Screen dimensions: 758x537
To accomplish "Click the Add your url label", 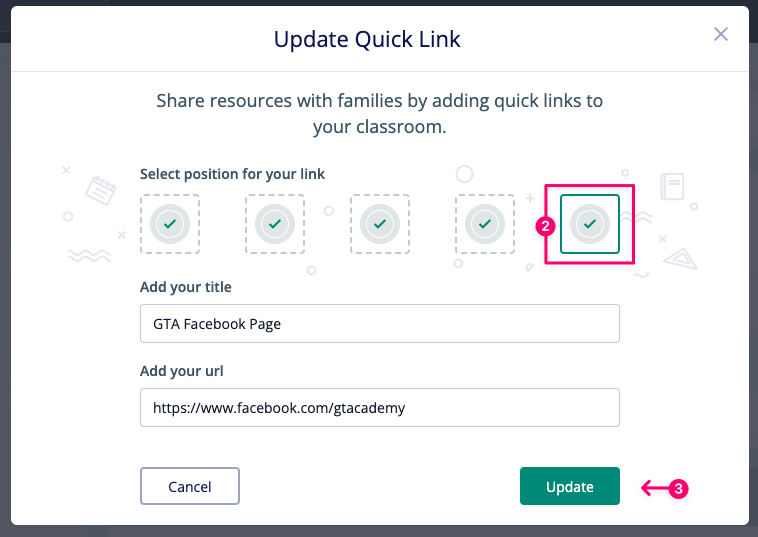I will click(x=181, y=371).
